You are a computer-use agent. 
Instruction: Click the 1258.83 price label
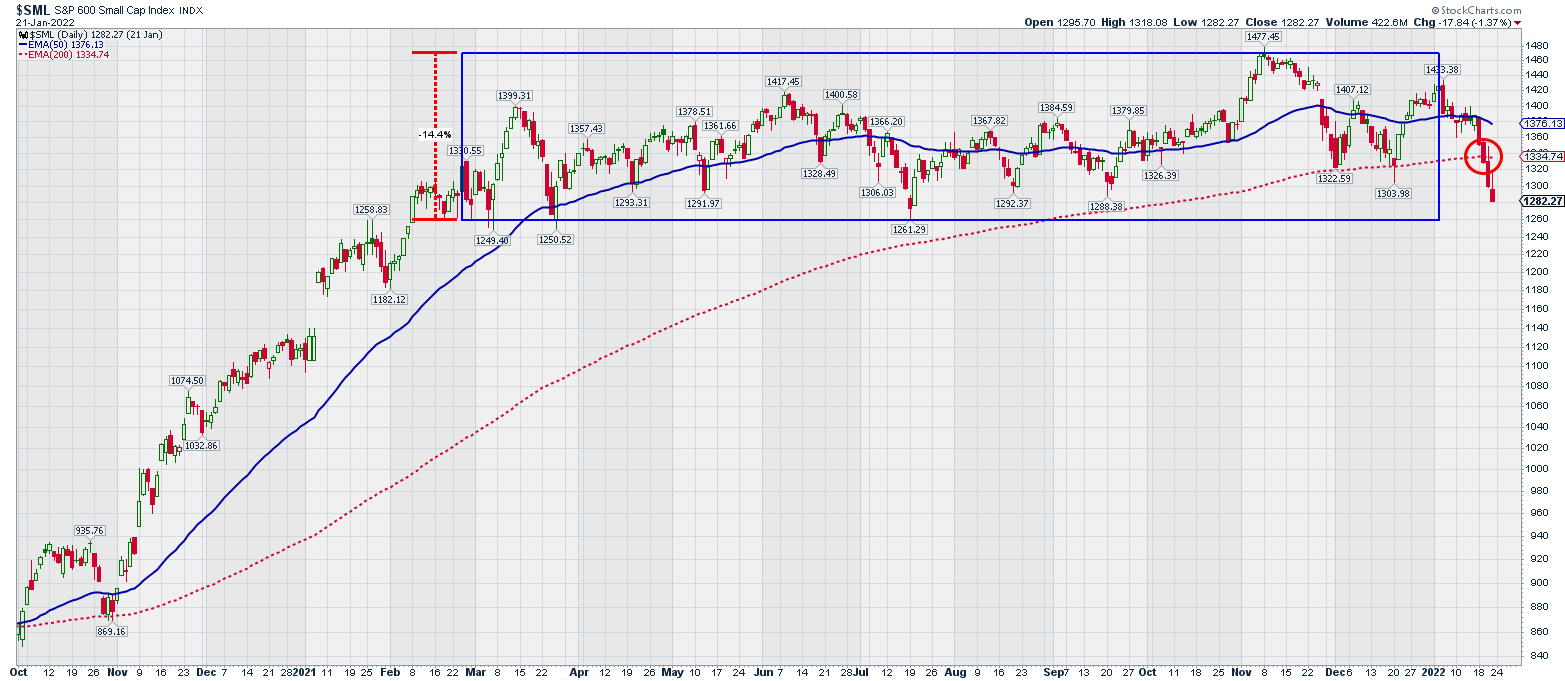coord(370,209)
